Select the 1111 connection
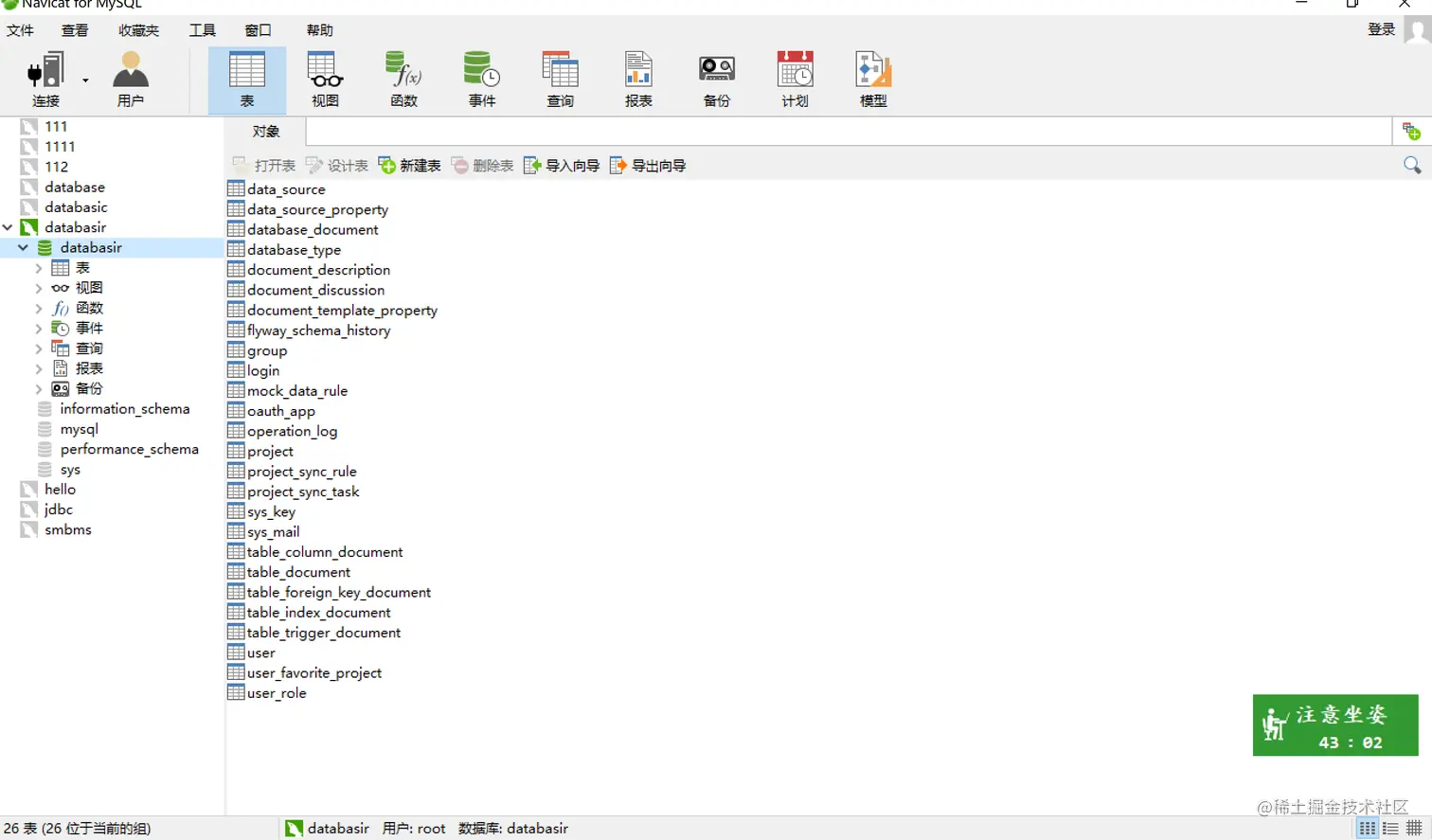The width and height of the screenshot is (1432, 840). click(60, 147)
